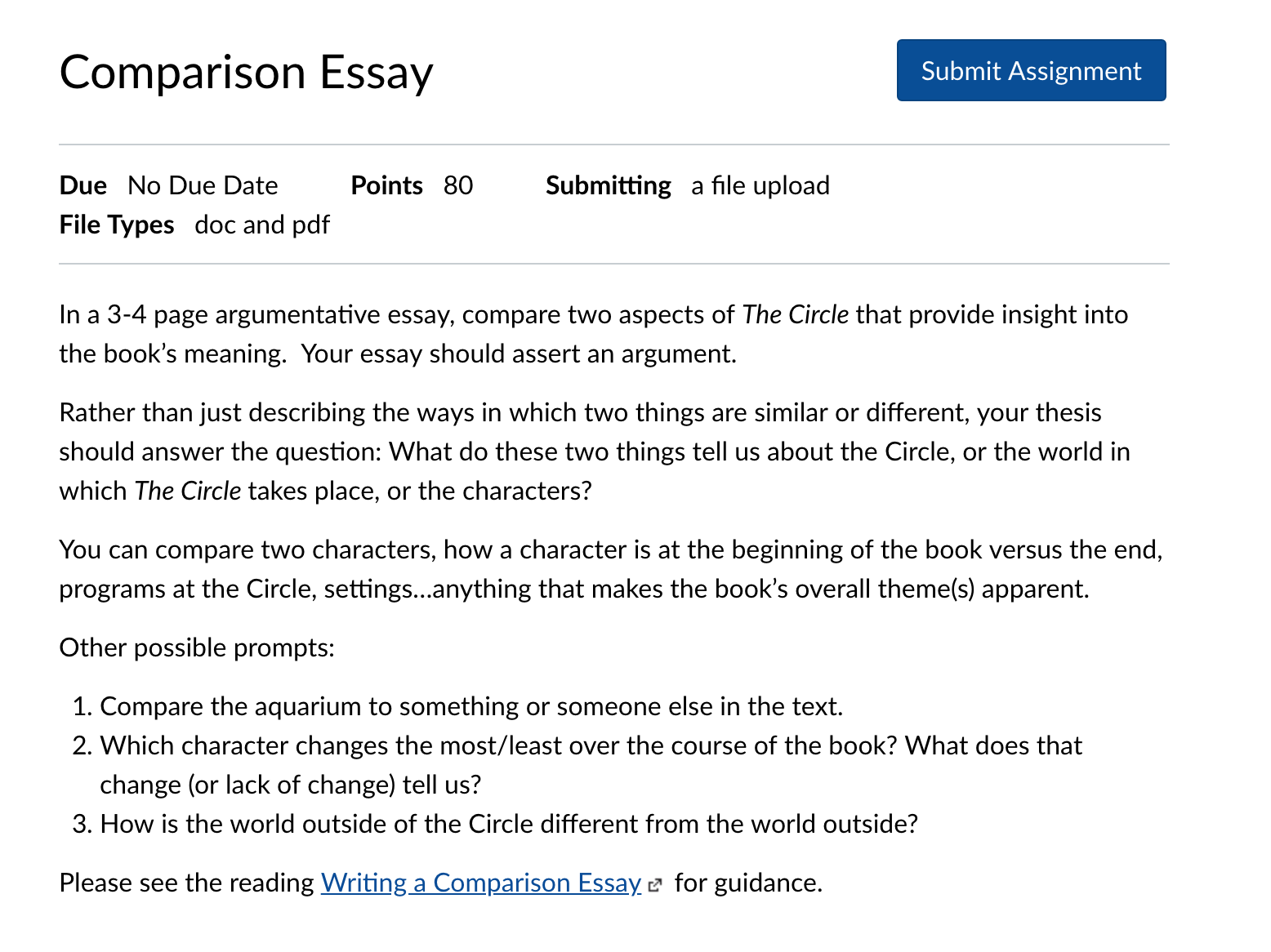Click the 'doc and pdf' file types text
The width and height of the screenshot is (1271, 952).
[262, 225]
